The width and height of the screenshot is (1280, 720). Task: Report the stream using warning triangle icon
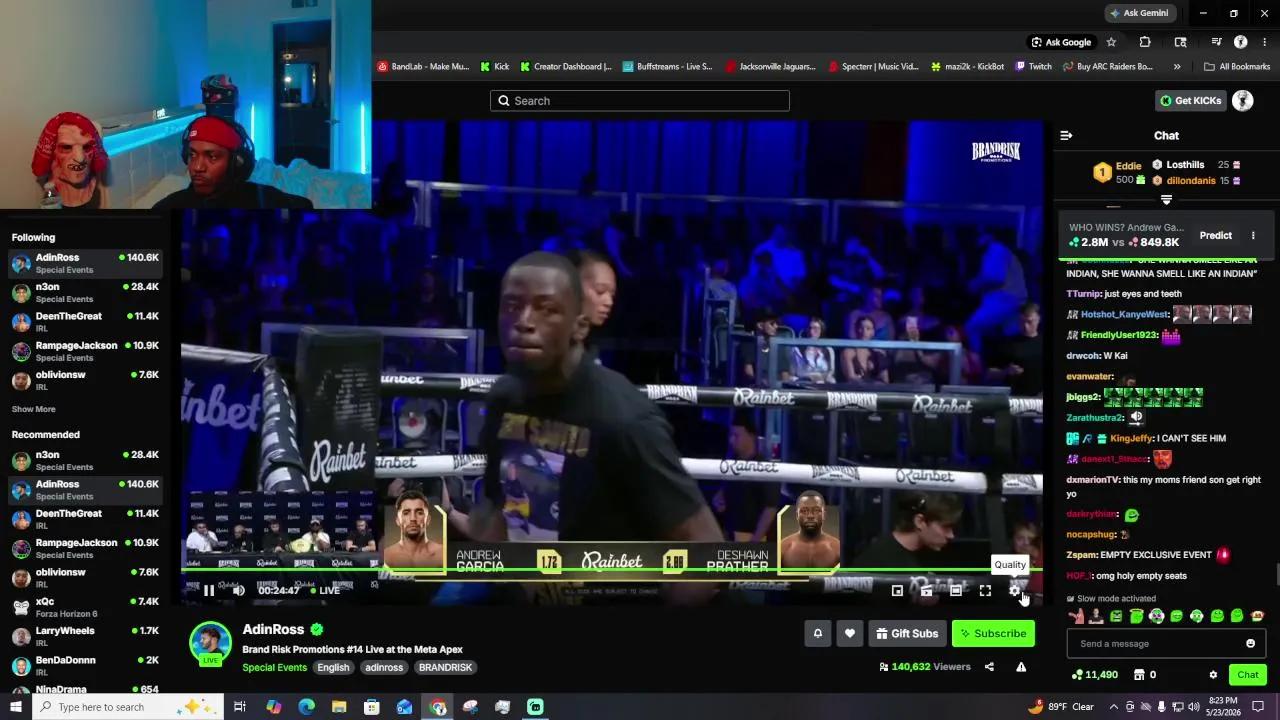(1021, 667)
